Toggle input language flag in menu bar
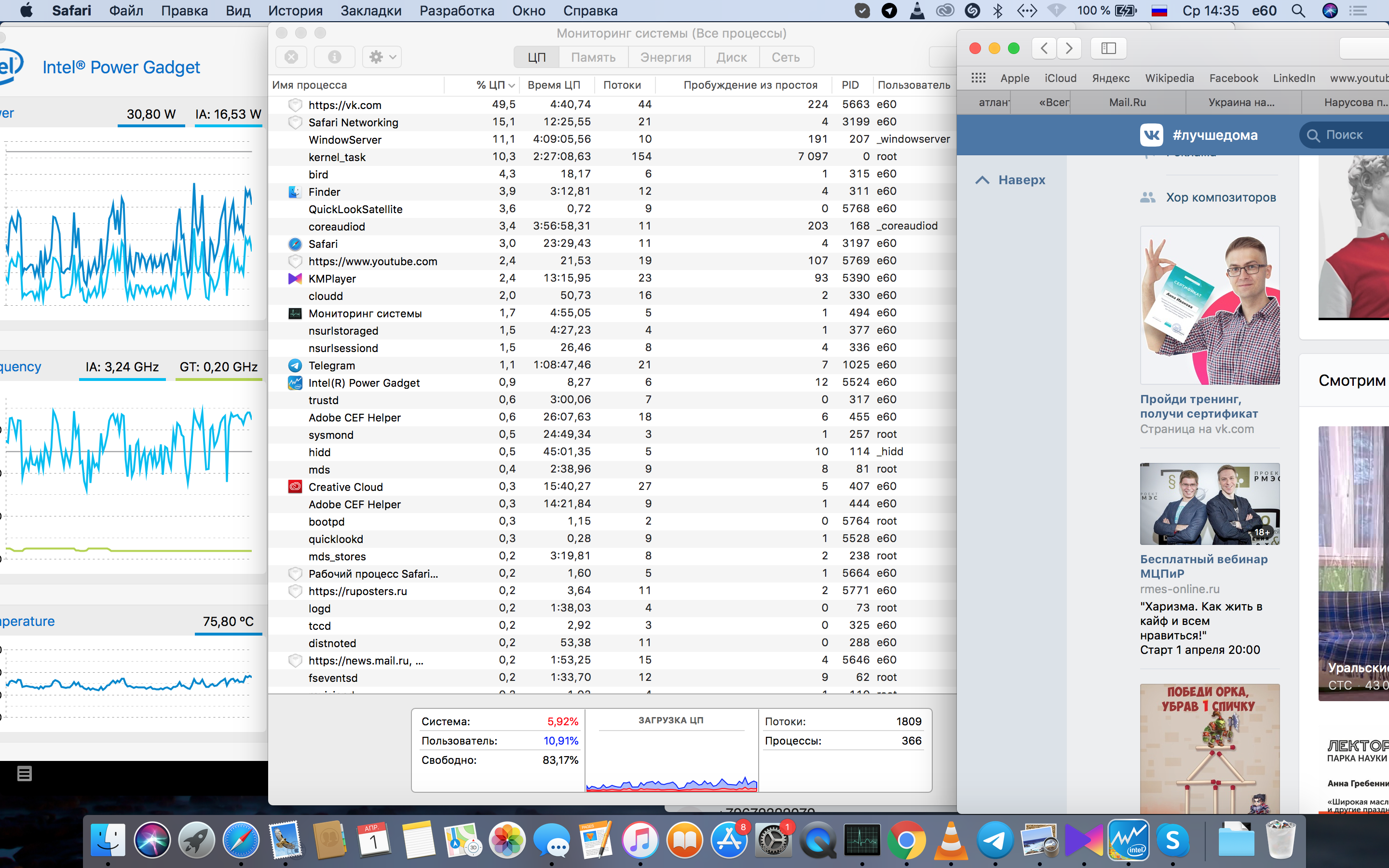 (x=1159, y=10)
